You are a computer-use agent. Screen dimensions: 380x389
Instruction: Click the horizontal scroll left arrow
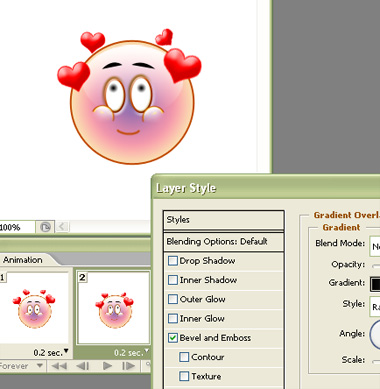coord(62,227)
